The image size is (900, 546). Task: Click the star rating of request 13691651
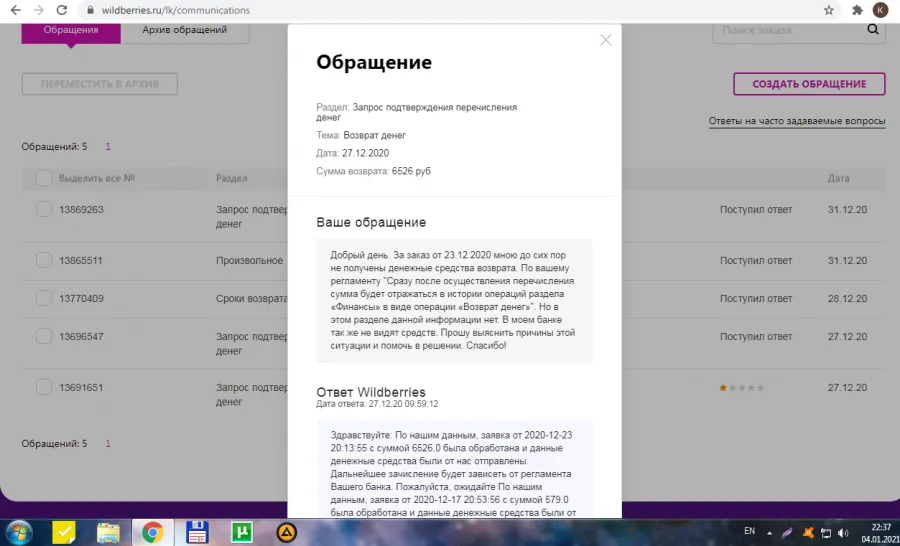tap(742, 388)
